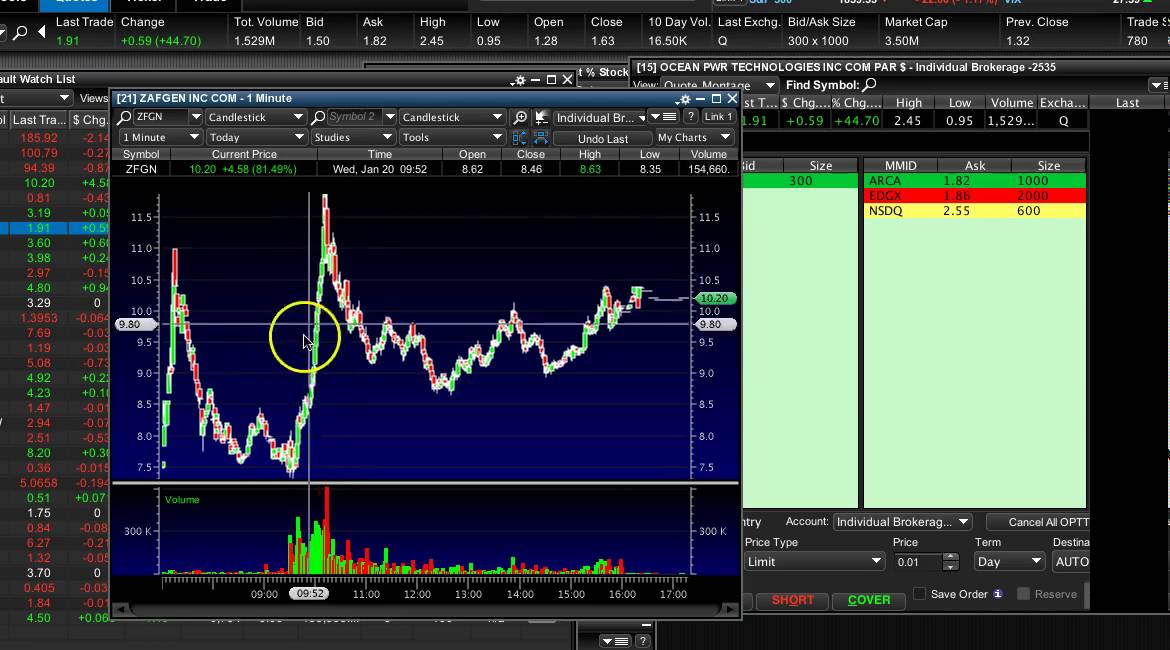Click the Symbol 2 search magnifier icon
This screenshot has height=650, width=1170.
tap(318, 117)
